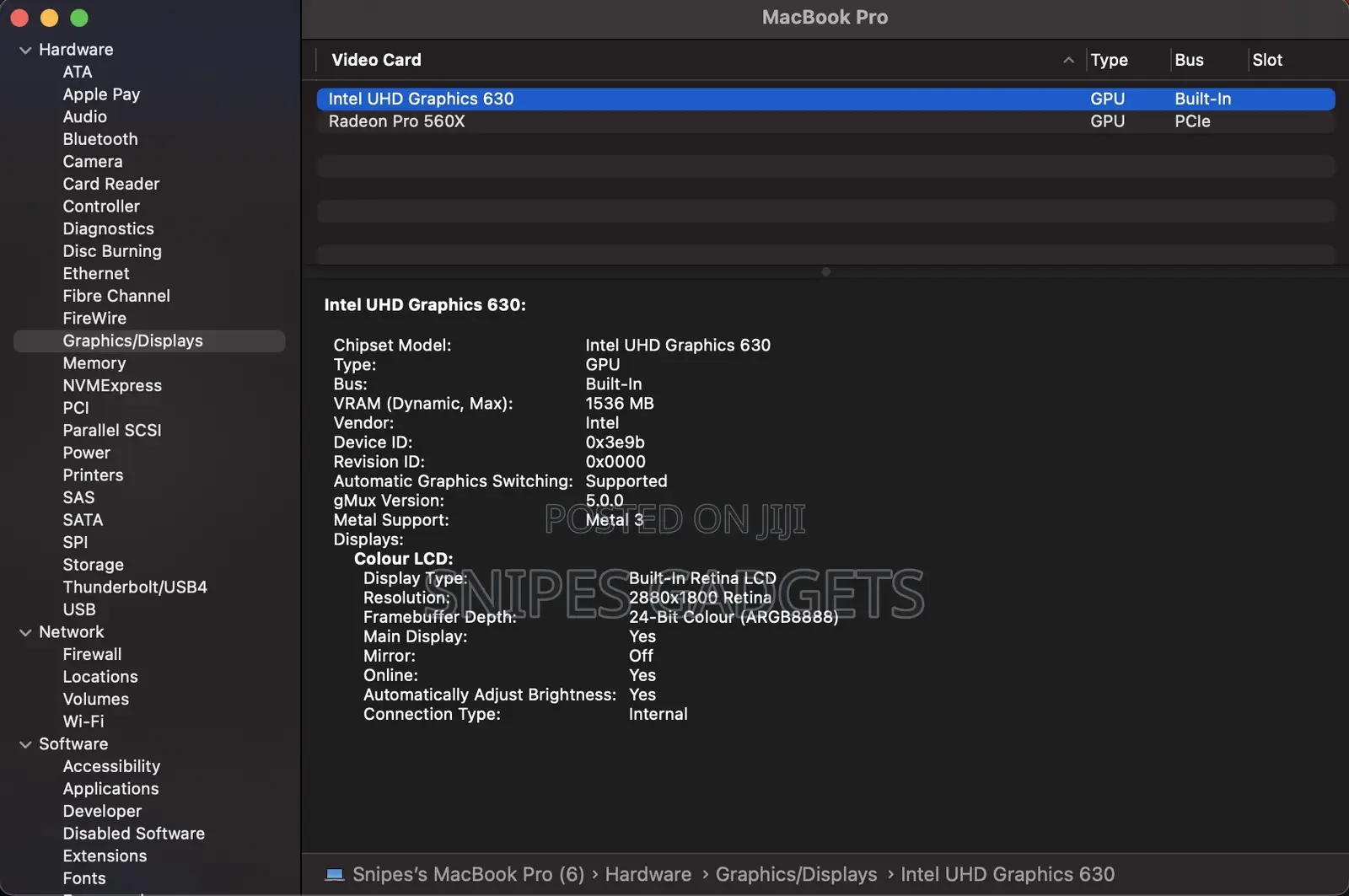
Task: Select Locations under Network
Action: tap(100, 677)
